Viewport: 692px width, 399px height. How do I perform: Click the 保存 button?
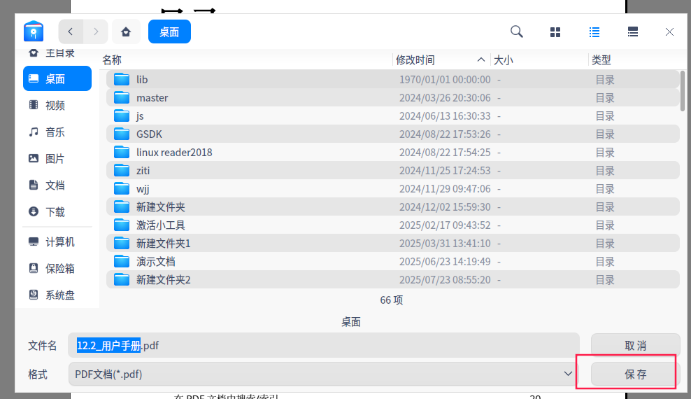tap(636, 374)
